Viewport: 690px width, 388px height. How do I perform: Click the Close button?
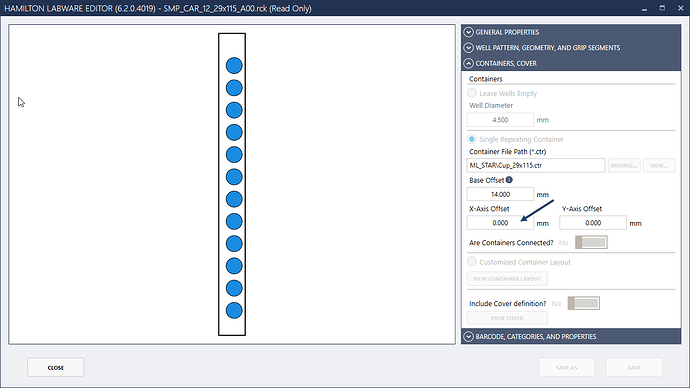(x=55, y=367)
